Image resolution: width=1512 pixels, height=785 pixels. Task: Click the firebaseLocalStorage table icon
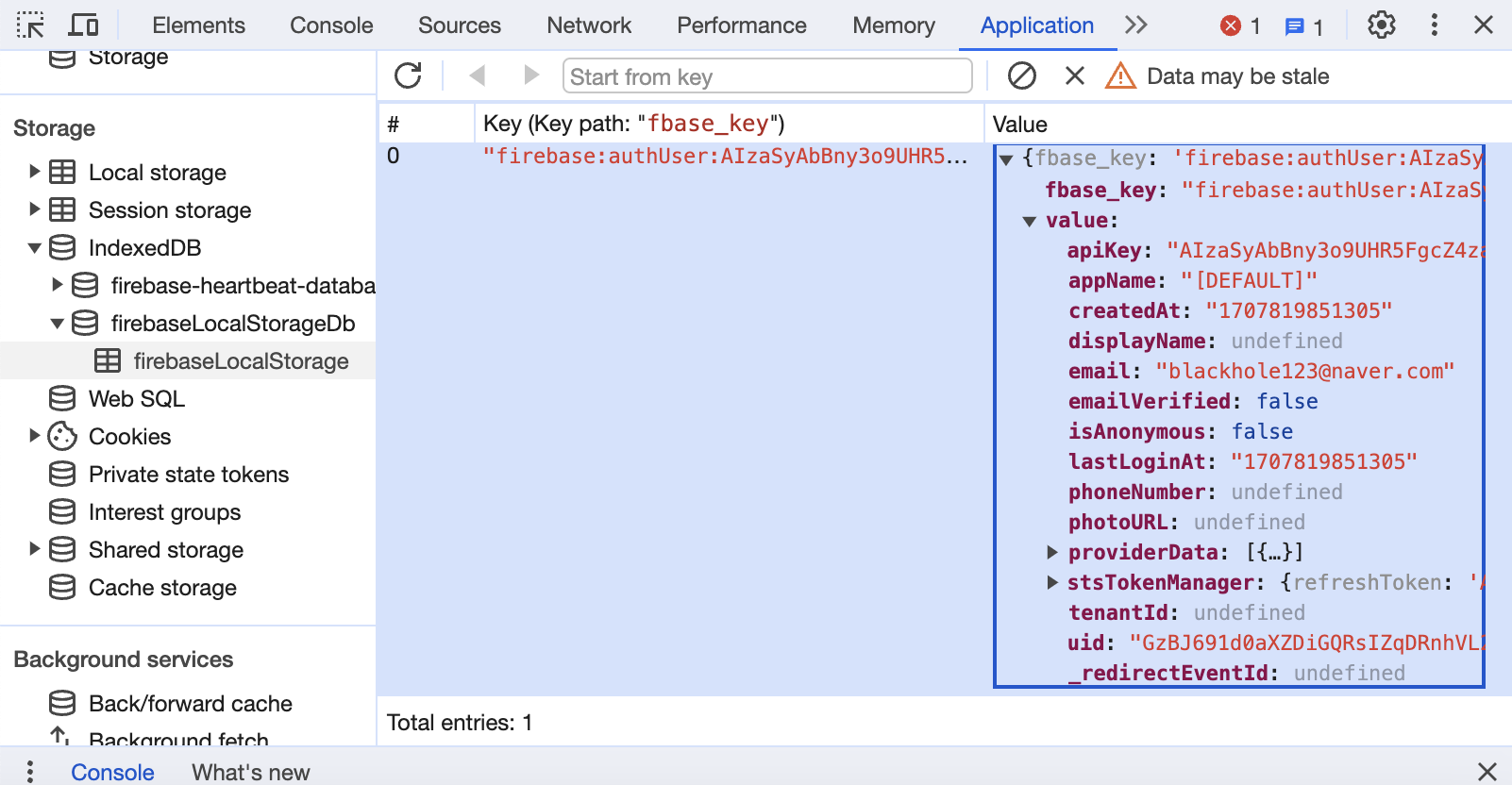(x=108, y=360)
